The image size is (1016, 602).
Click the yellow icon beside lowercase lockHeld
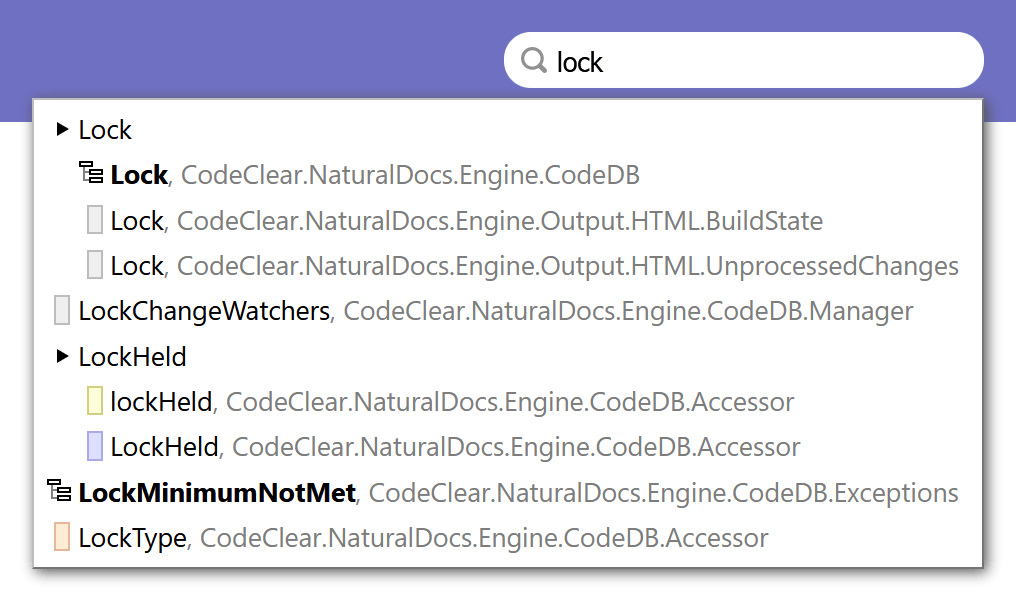(x=95, y=401)
